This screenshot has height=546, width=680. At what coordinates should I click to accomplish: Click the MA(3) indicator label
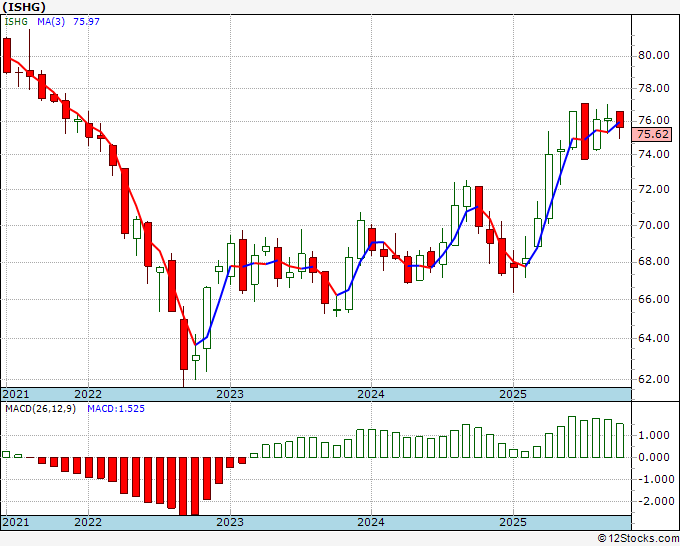(51, 22)
